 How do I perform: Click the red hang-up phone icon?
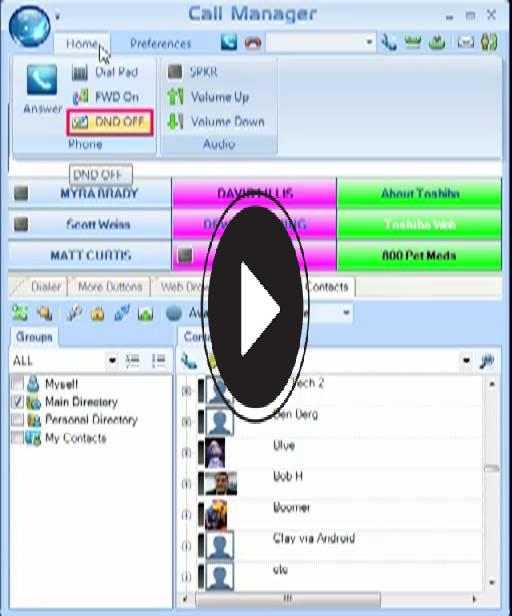coord(253,42)
